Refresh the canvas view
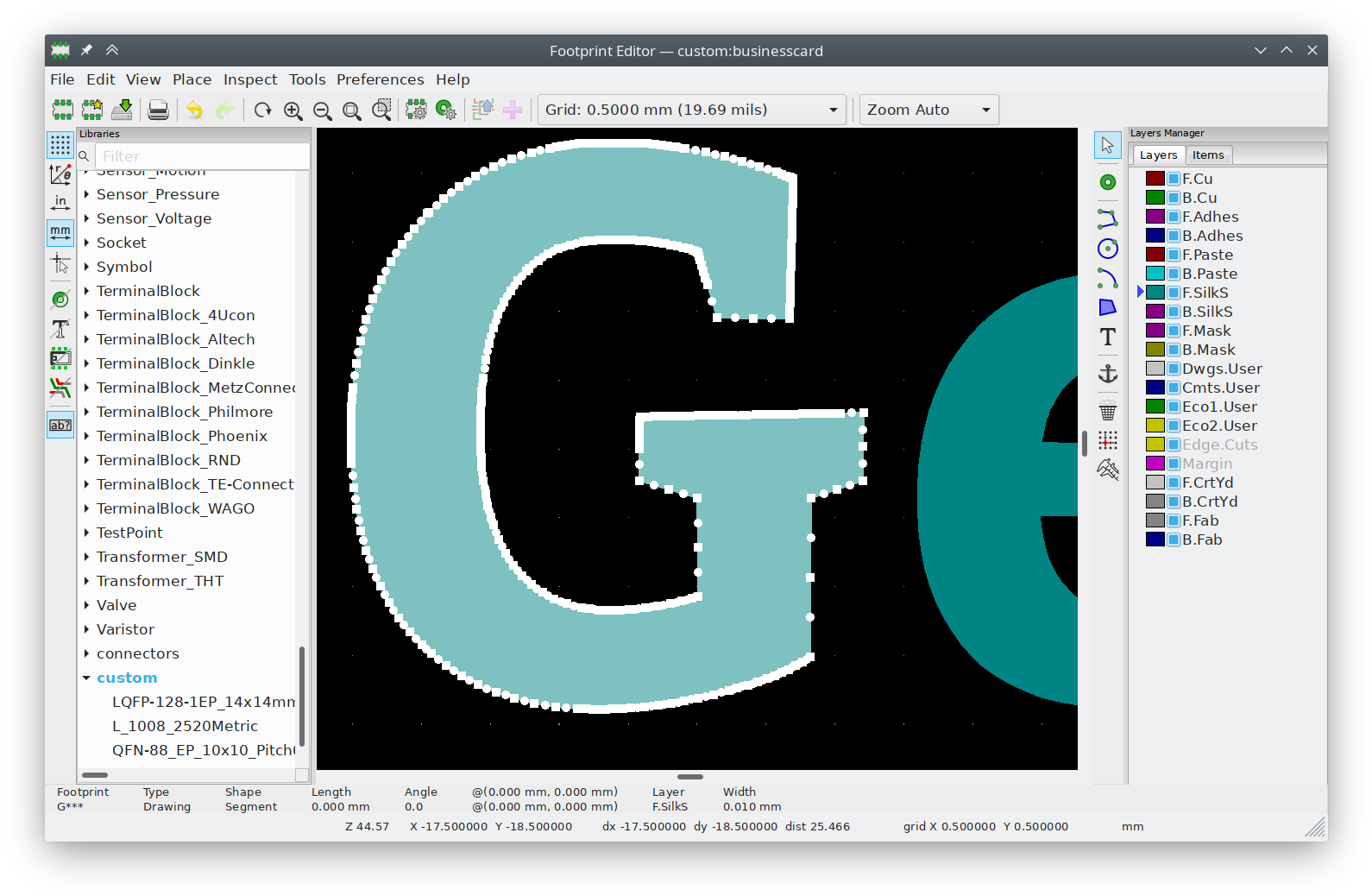The image size is (1372, 896). pos(262,110)
